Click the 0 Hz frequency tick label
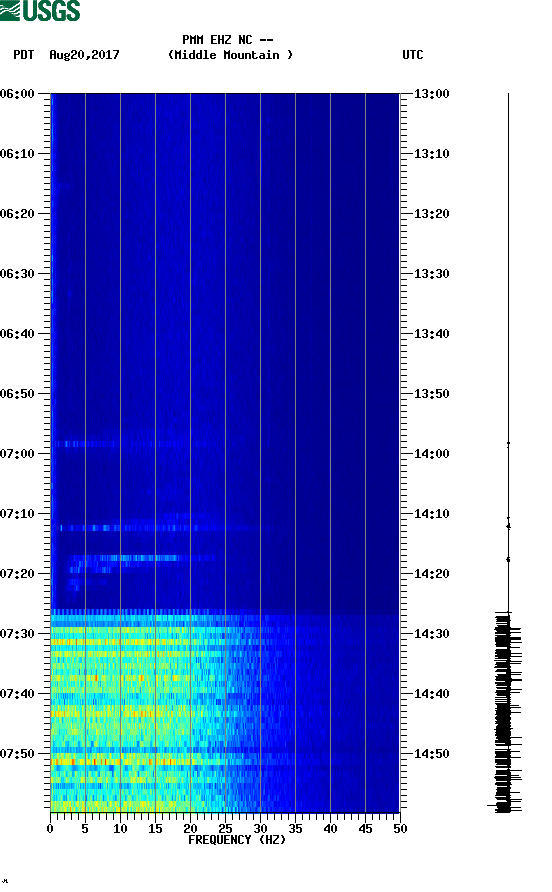The image size is (552, 892). (x=50, y=829)
